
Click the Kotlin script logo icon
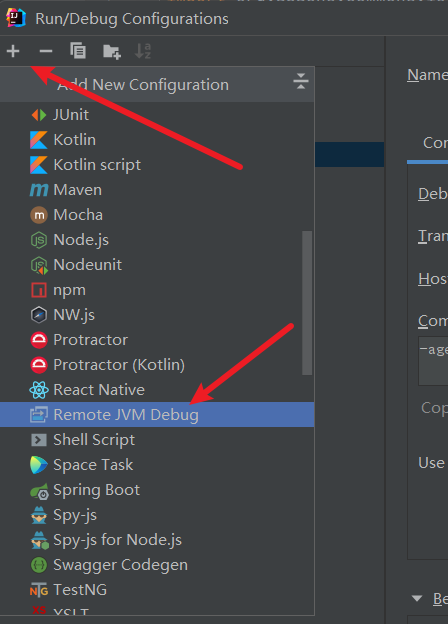pos(39,165)
